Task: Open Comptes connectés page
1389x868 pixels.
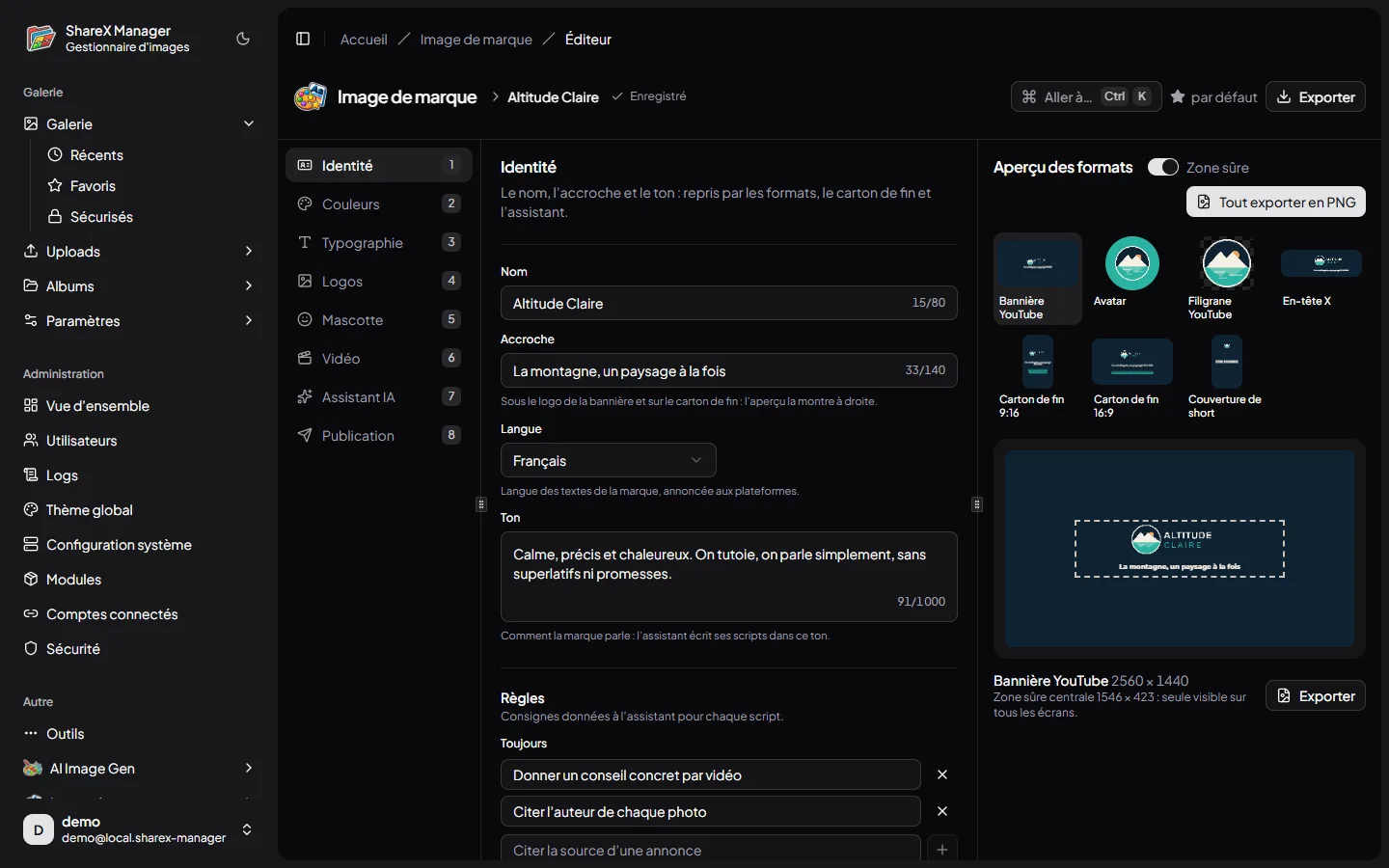Action: (x=139, y=614)
